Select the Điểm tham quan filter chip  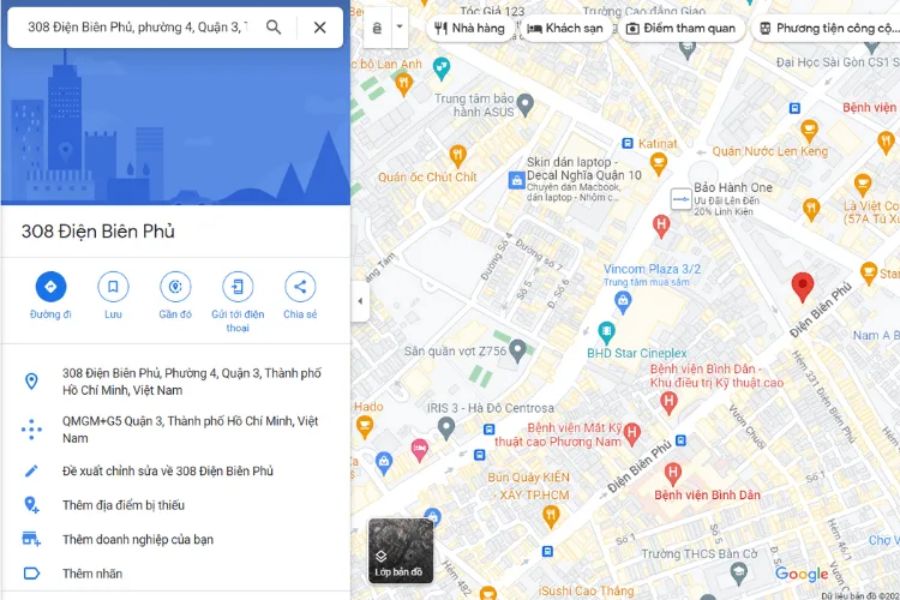(681, 28)
